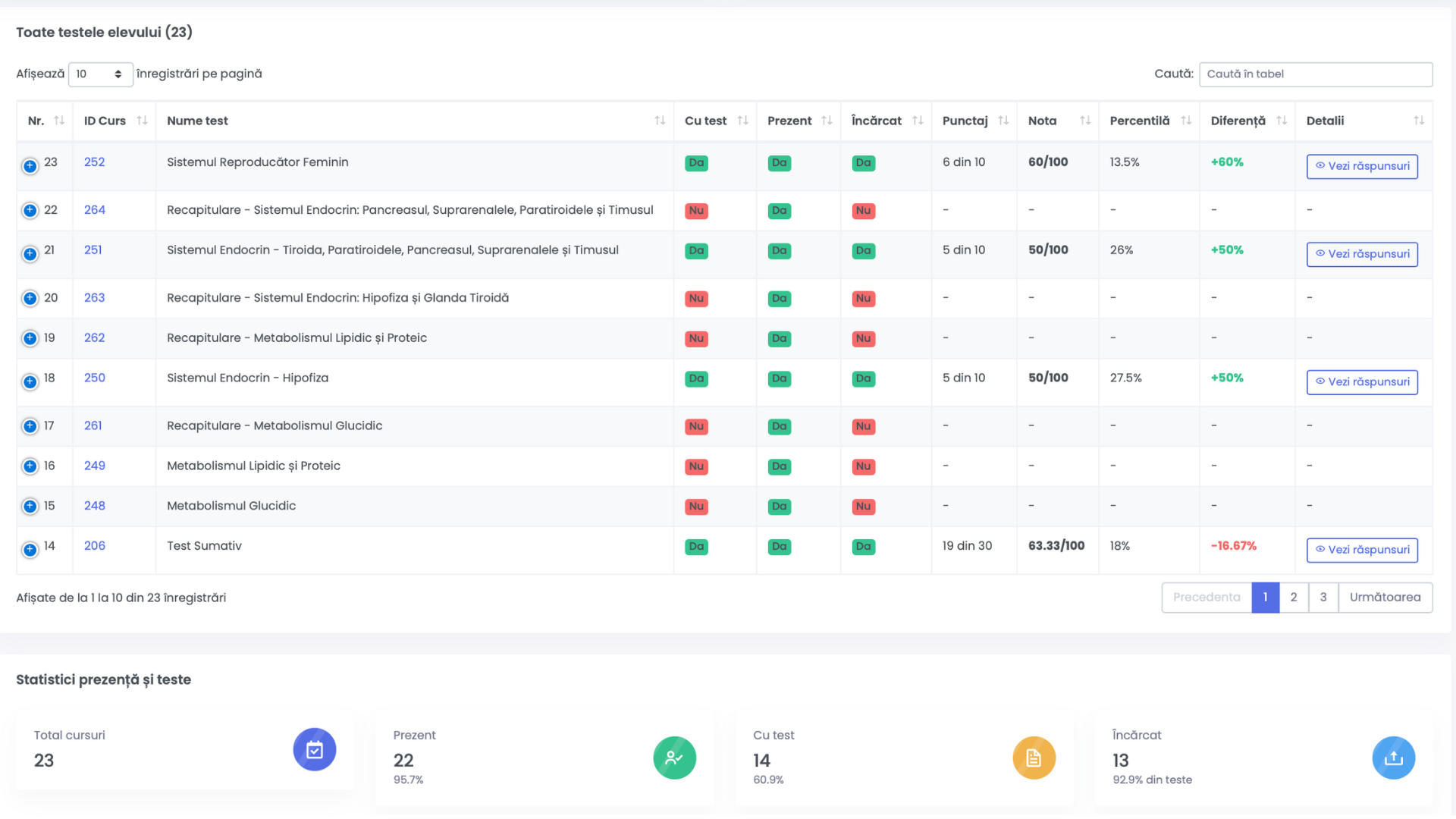Open the Afișează records-per-page dropdown
The width and height of the screenshot is (1456, 819).
tap(101, 74)
